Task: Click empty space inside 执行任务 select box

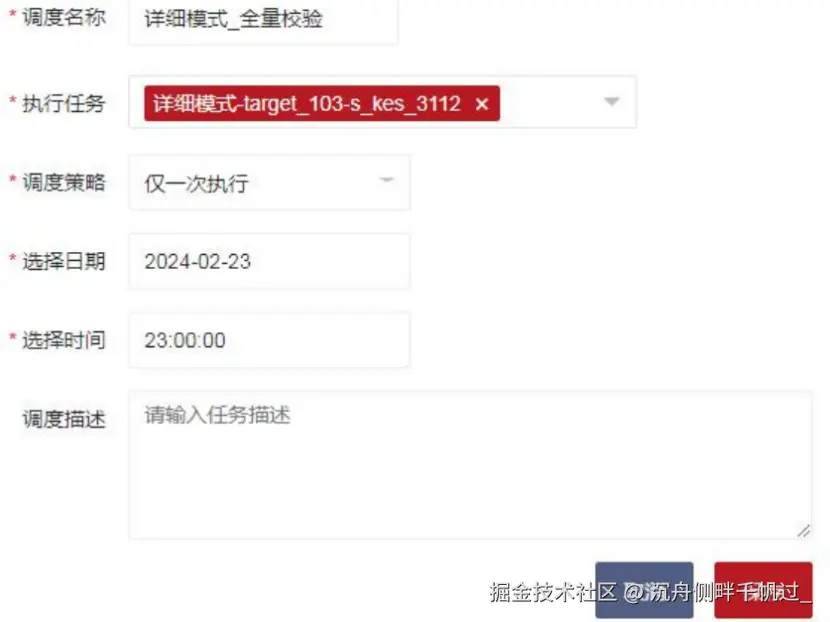Action: pyautogui.click(x=551, y=102)
